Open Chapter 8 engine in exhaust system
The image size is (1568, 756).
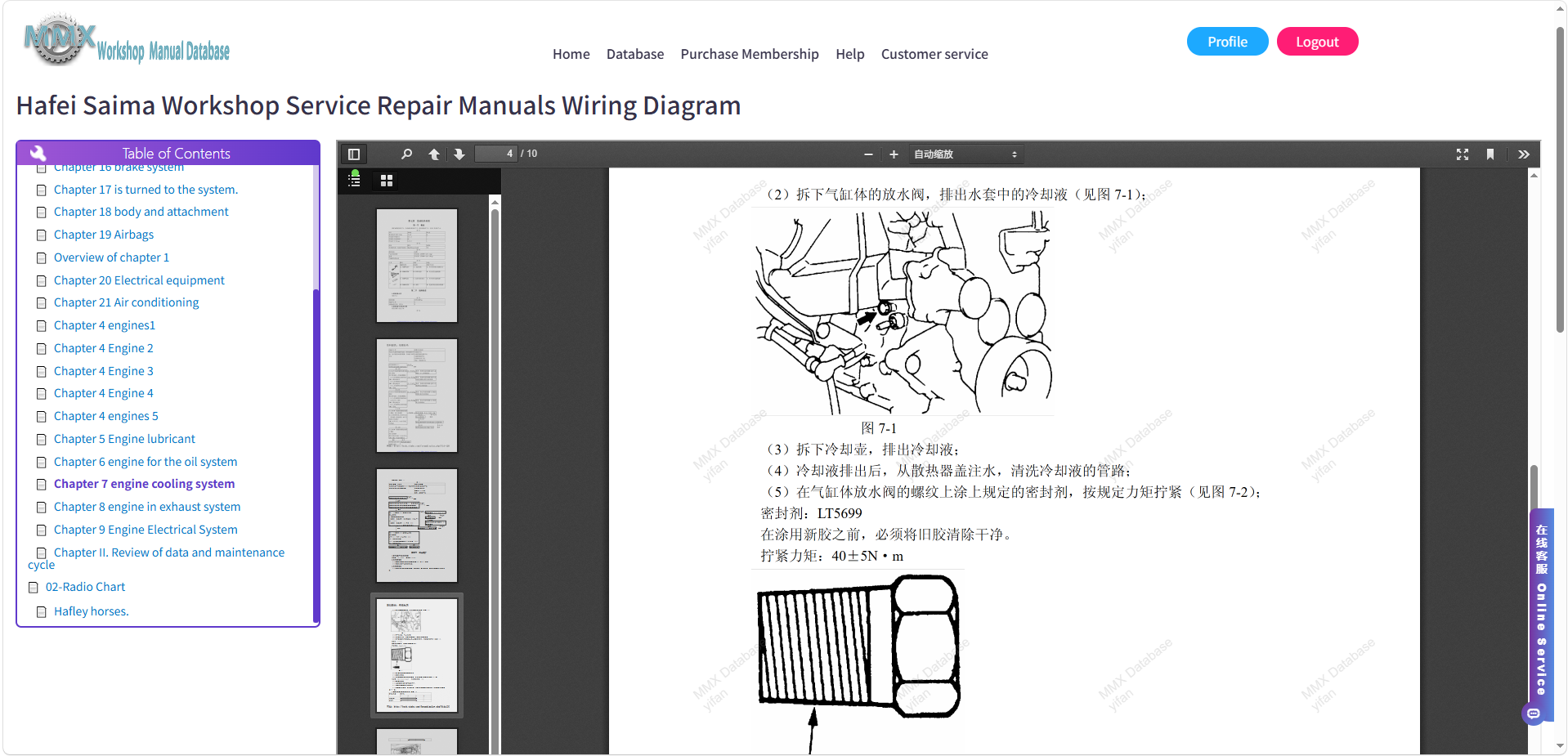[x=147, y=507]
